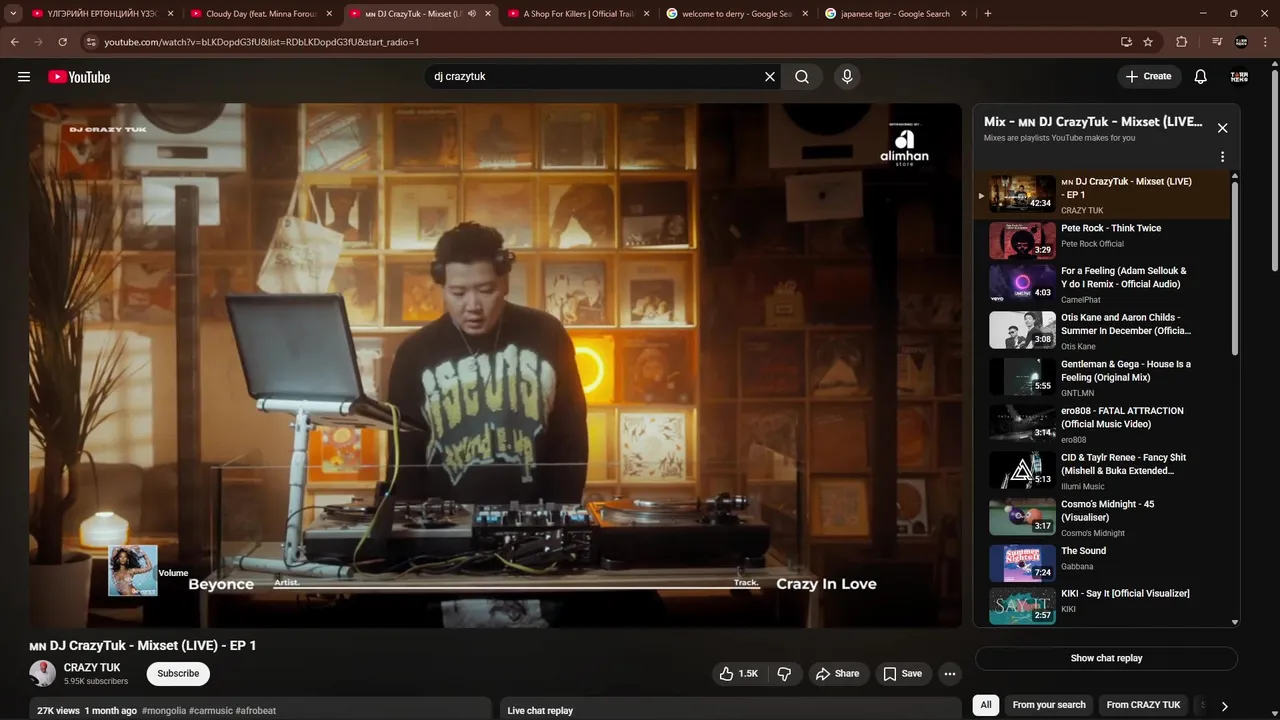Image resolution: width=1280 pixels, height=720 pixels.
Task: Show more filter chips with arrow
Action: coord(1224,706)
